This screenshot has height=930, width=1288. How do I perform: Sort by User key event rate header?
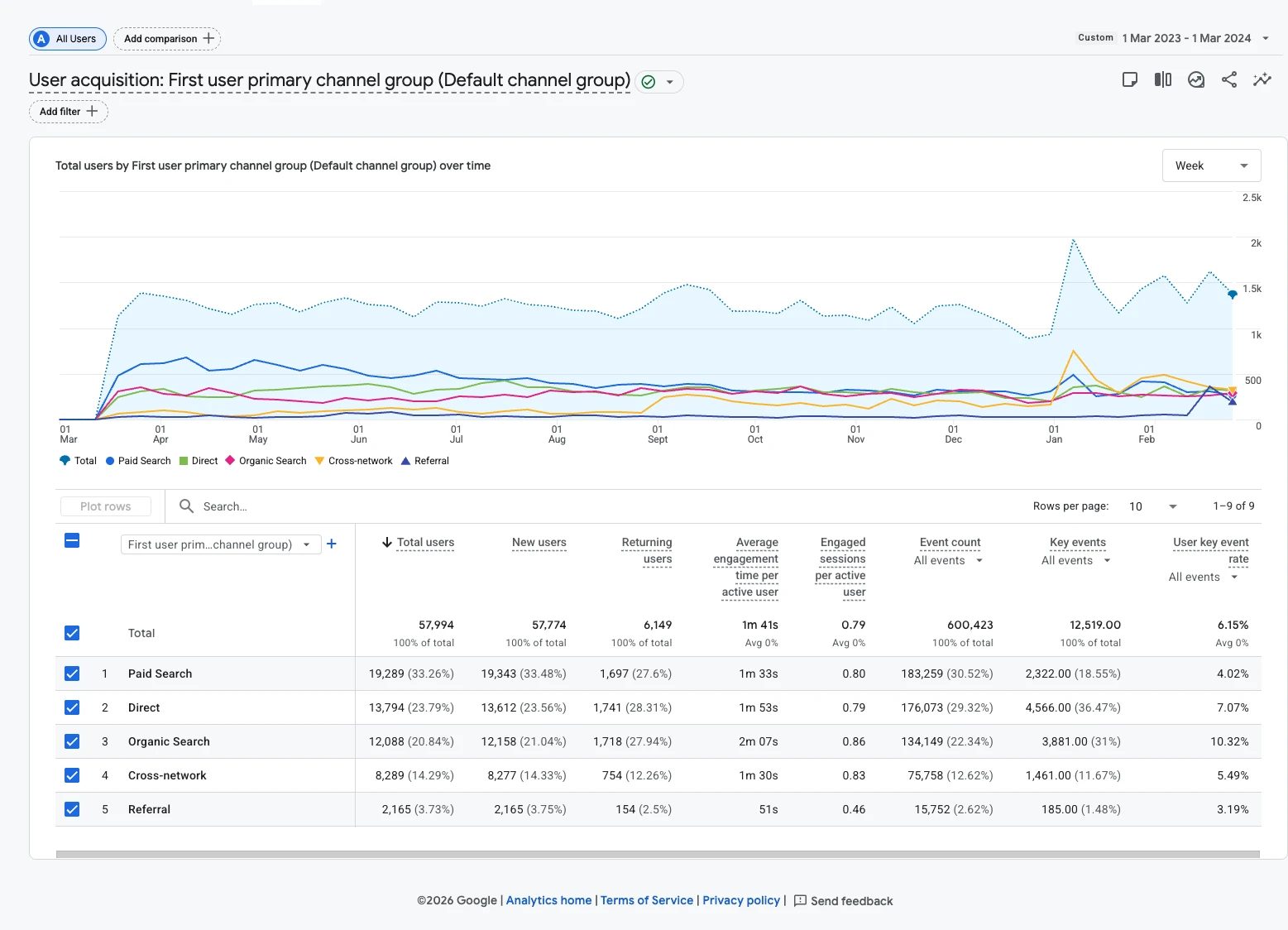(x=1211, y=551)
